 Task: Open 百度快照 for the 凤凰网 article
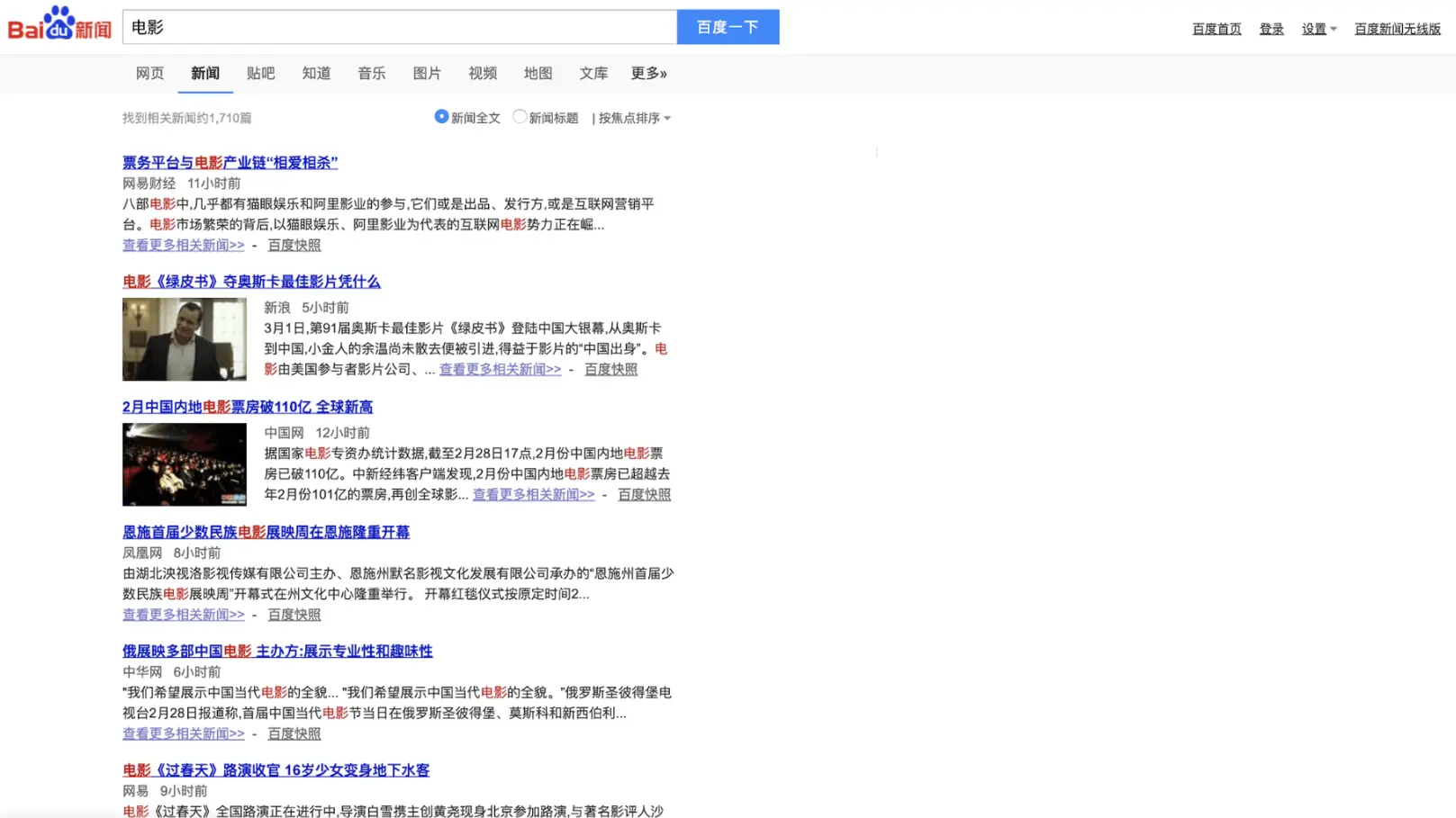point(294,615)
